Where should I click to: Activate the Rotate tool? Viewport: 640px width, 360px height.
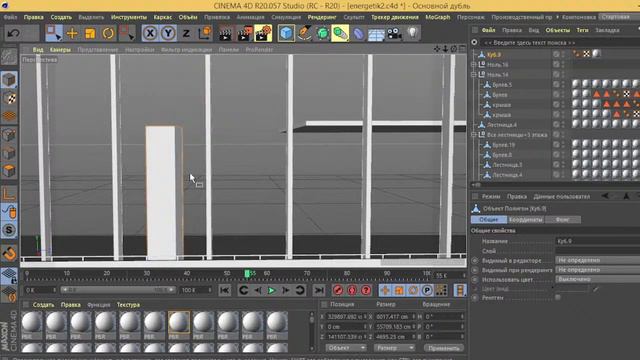108,33
